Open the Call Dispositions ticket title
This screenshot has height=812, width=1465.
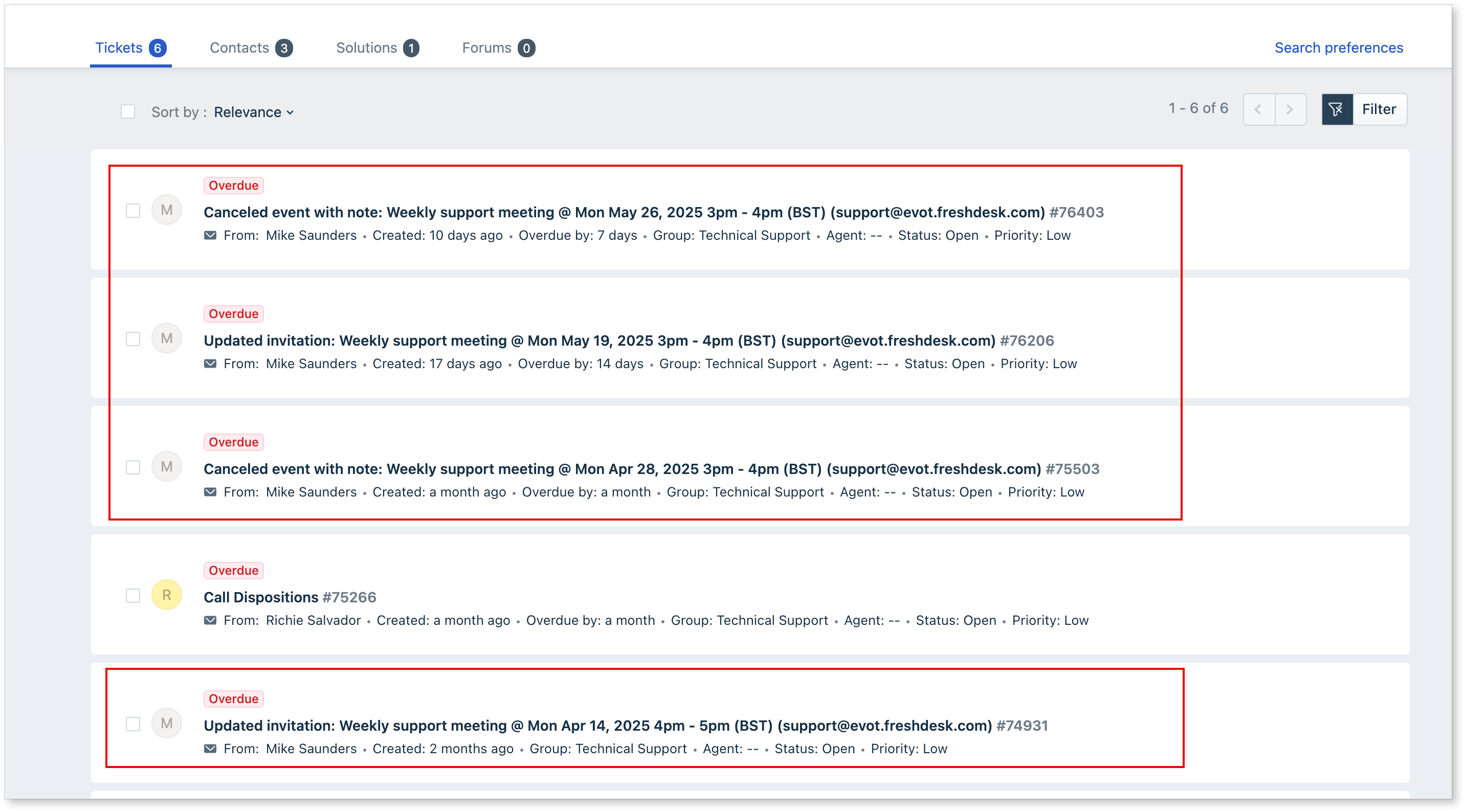261,597
